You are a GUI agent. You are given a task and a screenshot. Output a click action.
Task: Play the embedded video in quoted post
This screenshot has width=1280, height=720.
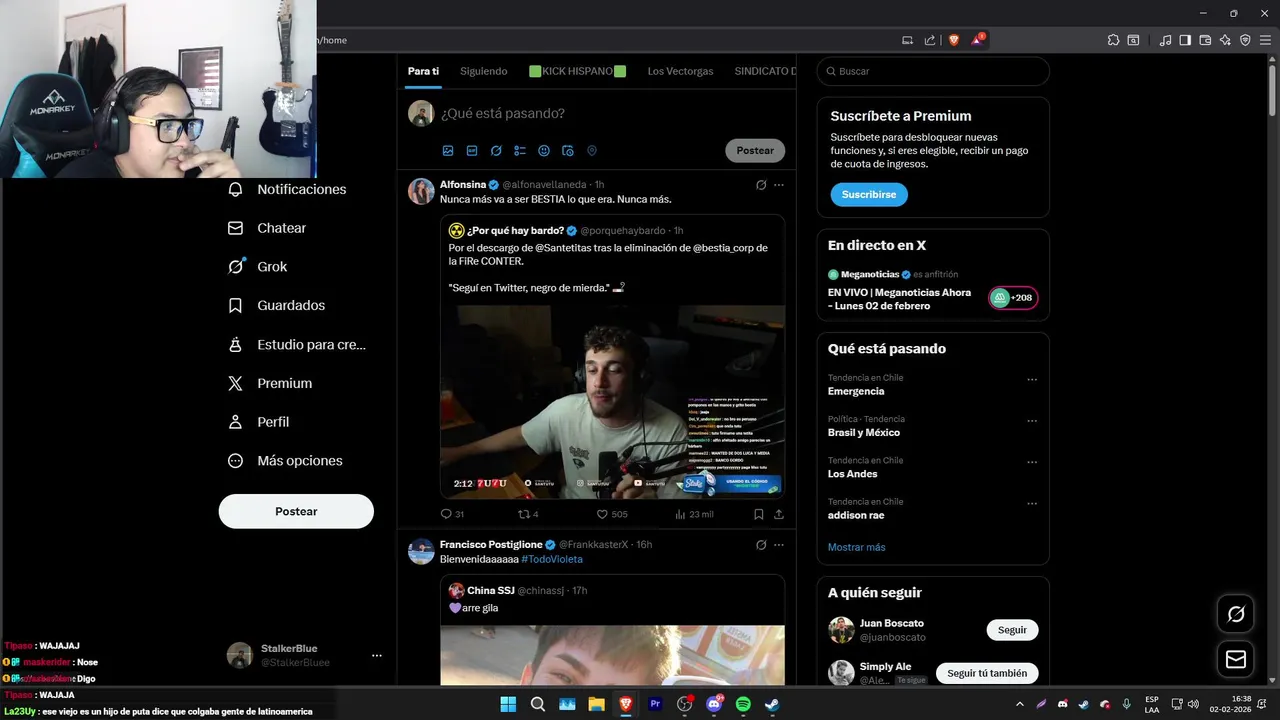(x=613, y=402)
